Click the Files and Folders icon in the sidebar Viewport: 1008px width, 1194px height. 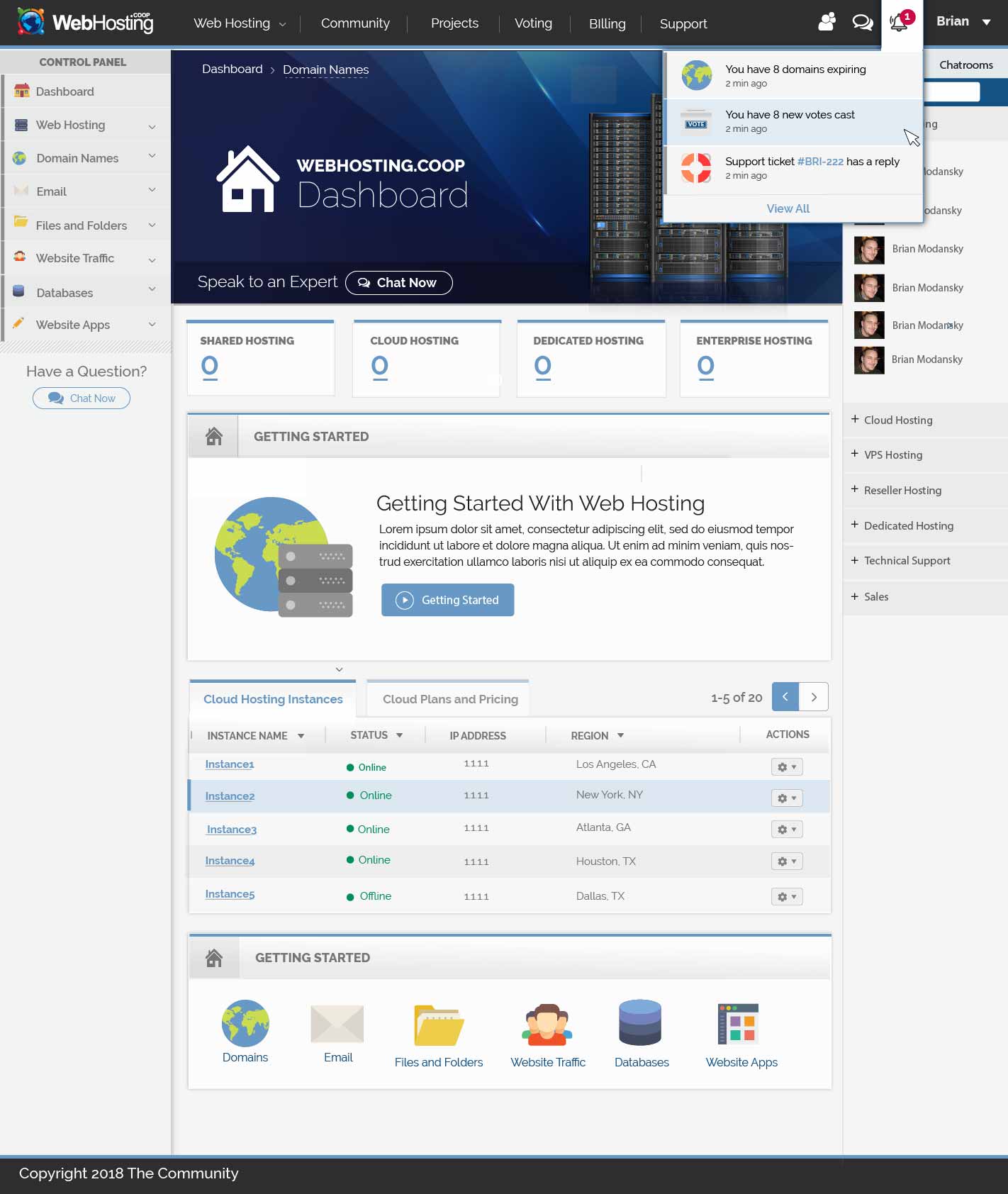pyautogui.click(x=21, y=221)
